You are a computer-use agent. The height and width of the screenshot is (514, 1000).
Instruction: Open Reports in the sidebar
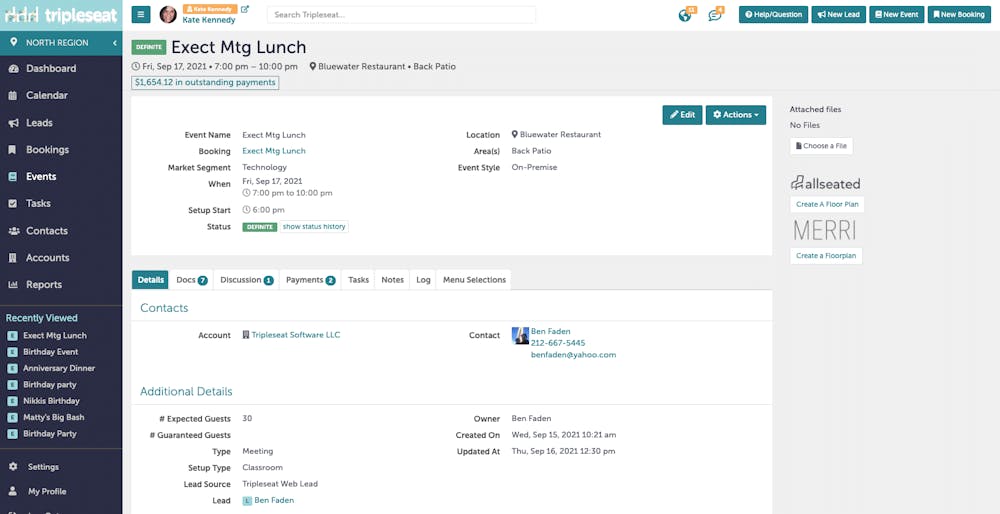point(43,284)
